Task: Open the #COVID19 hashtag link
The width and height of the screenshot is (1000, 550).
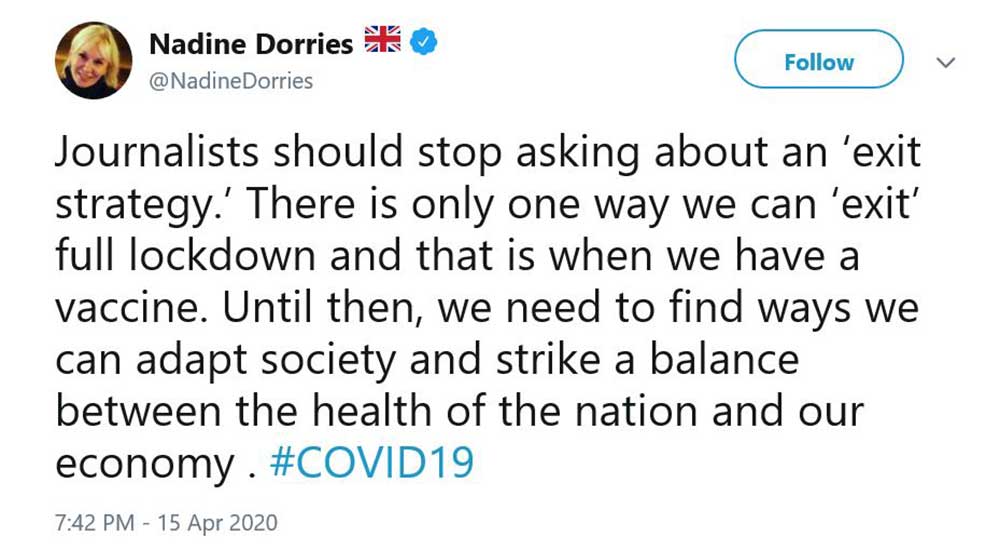Action: click(370, 464)
